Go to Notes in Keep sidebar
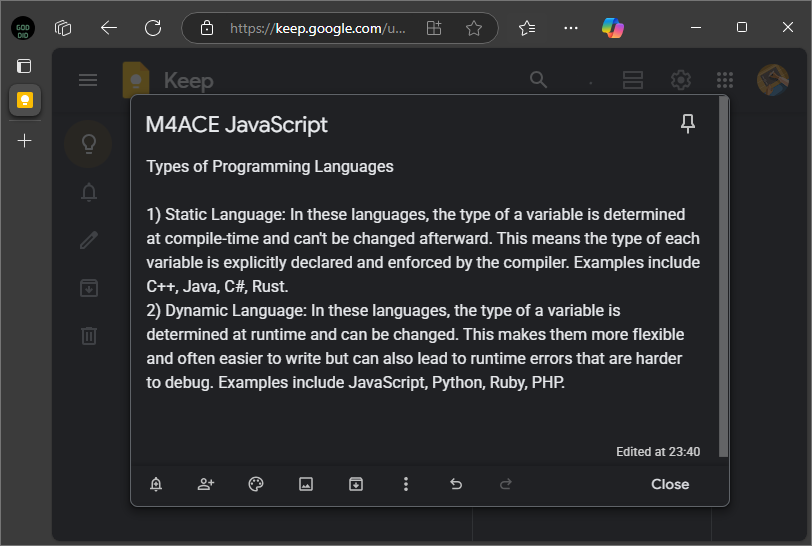 pos(89,143)
